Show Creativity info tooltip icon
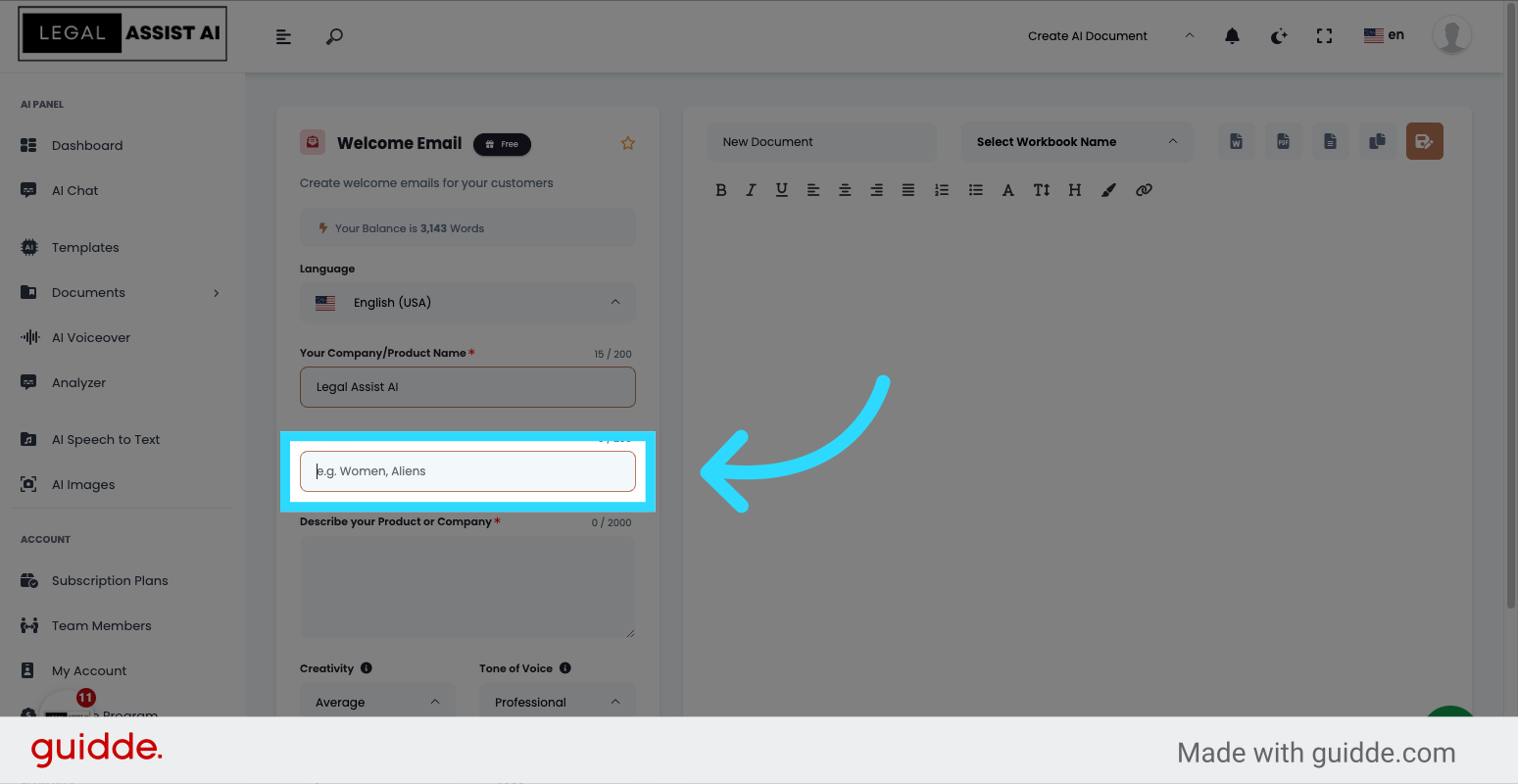 coord(367,668)
